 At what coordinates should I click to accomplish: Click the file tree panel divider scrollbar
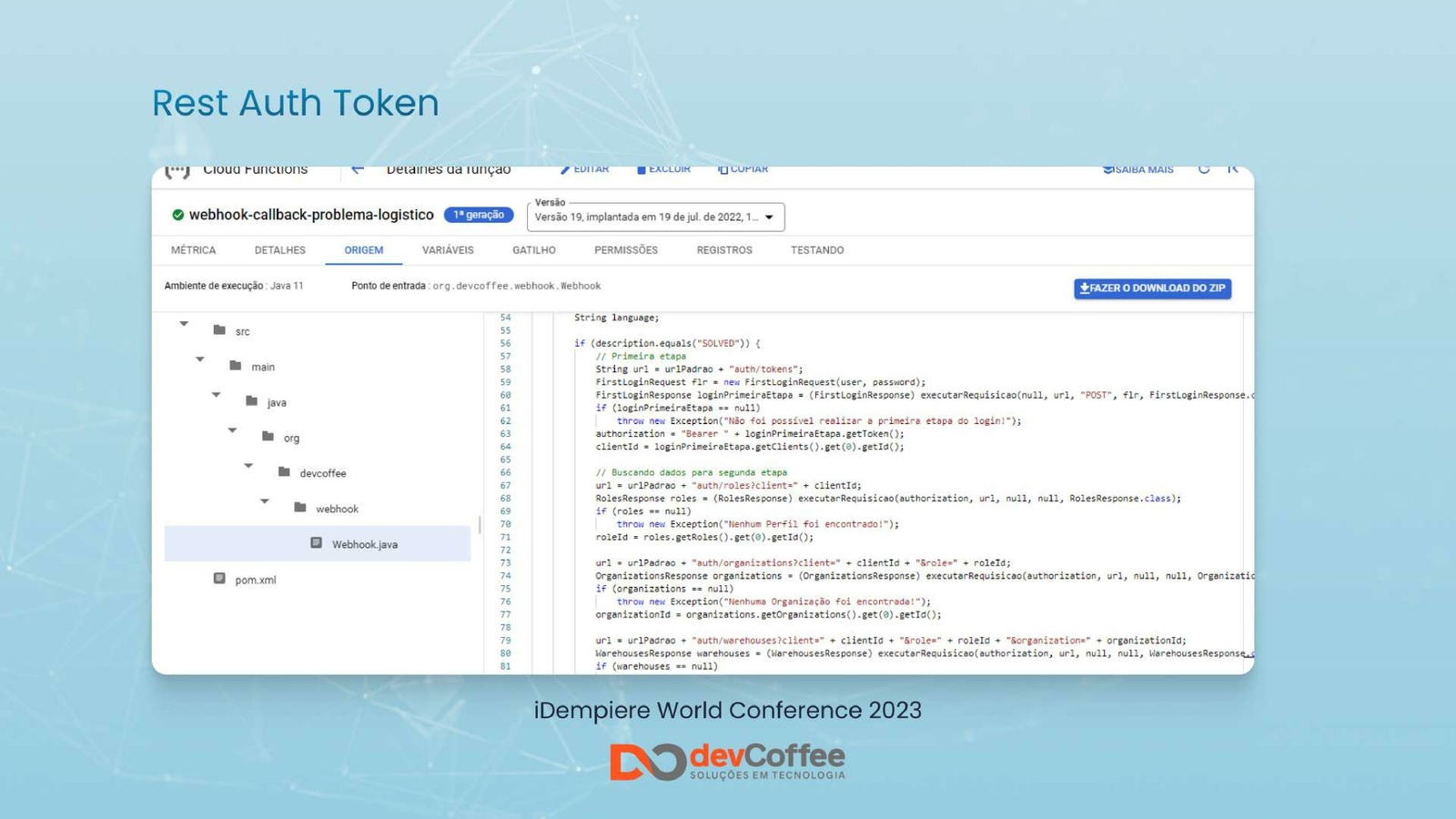(x=480, y=525)
